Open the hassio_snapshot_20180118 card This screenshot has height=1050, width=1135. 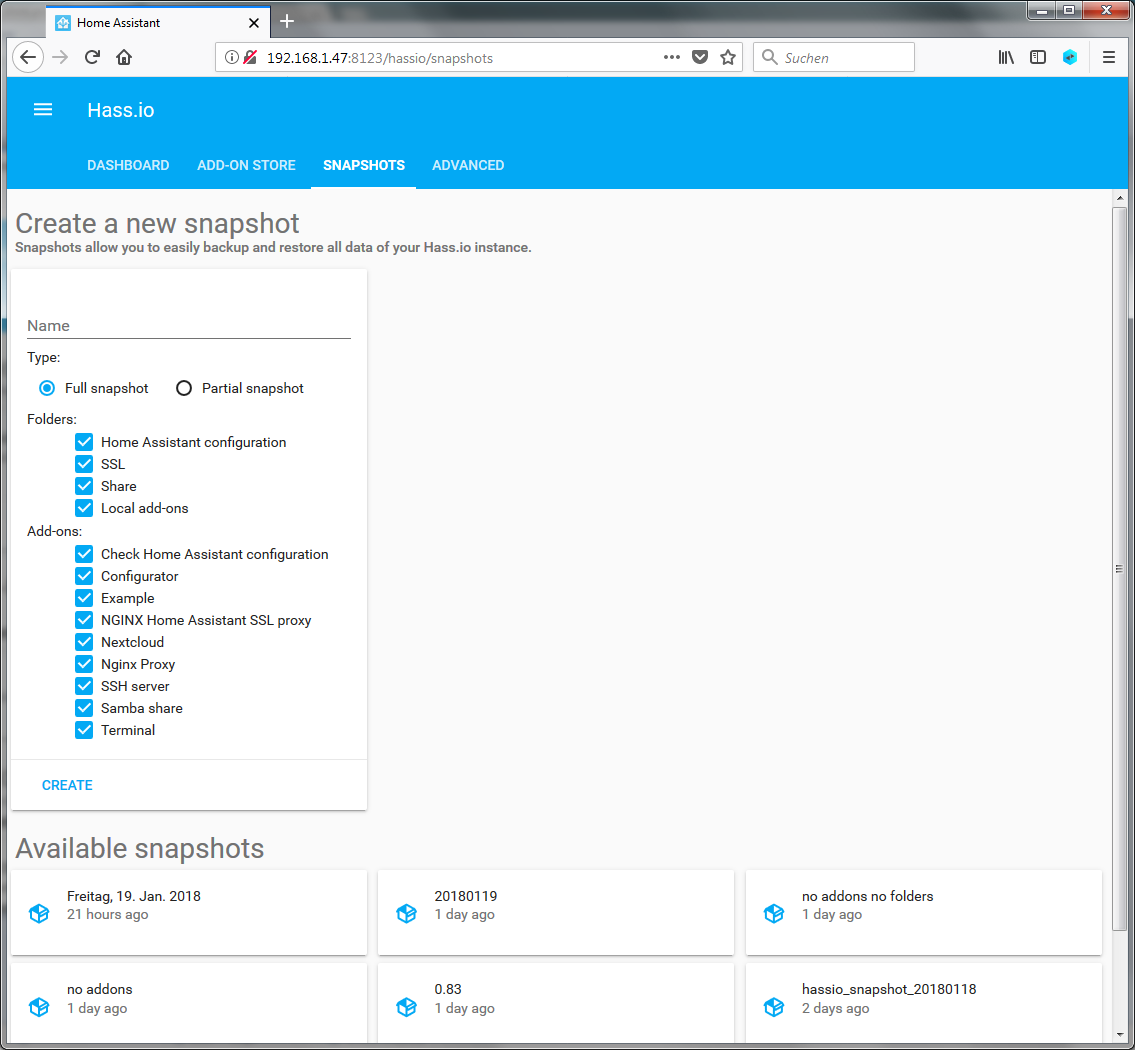click(x=924, y=1004)
